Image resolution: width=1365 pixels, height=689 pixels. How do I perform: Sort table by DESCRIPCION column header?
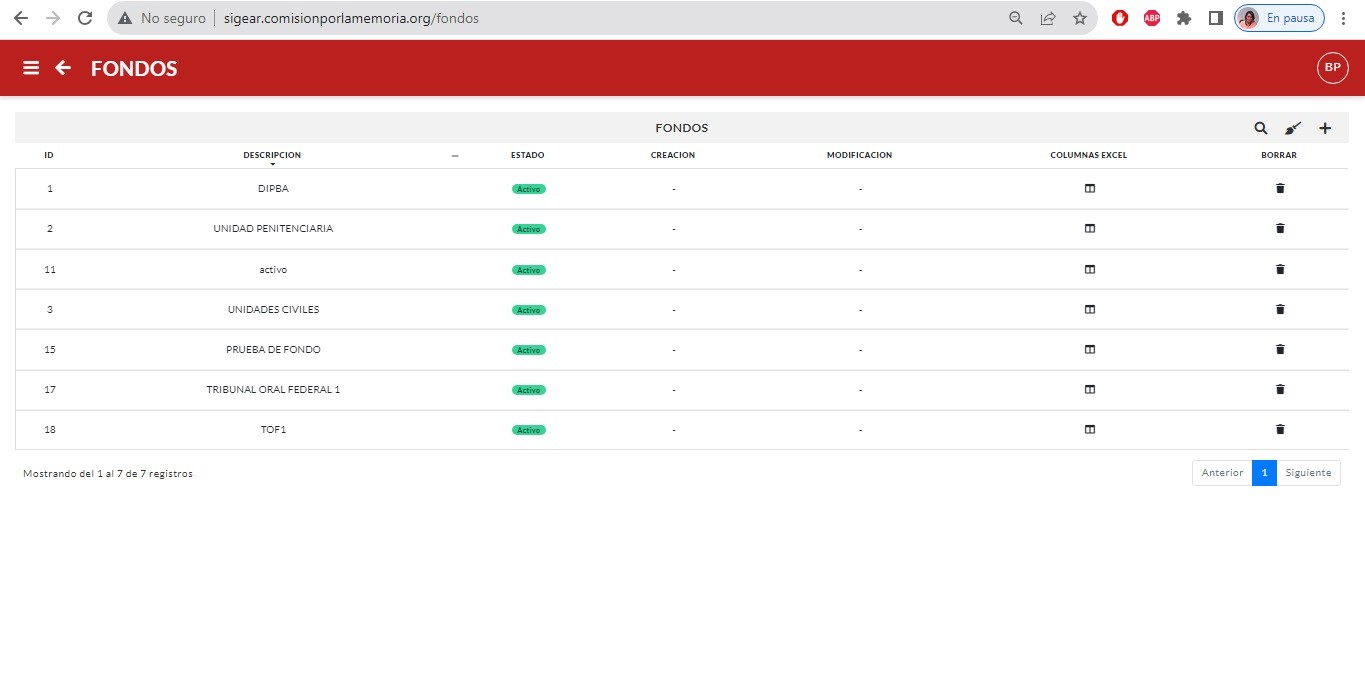(x=272, y=155)
